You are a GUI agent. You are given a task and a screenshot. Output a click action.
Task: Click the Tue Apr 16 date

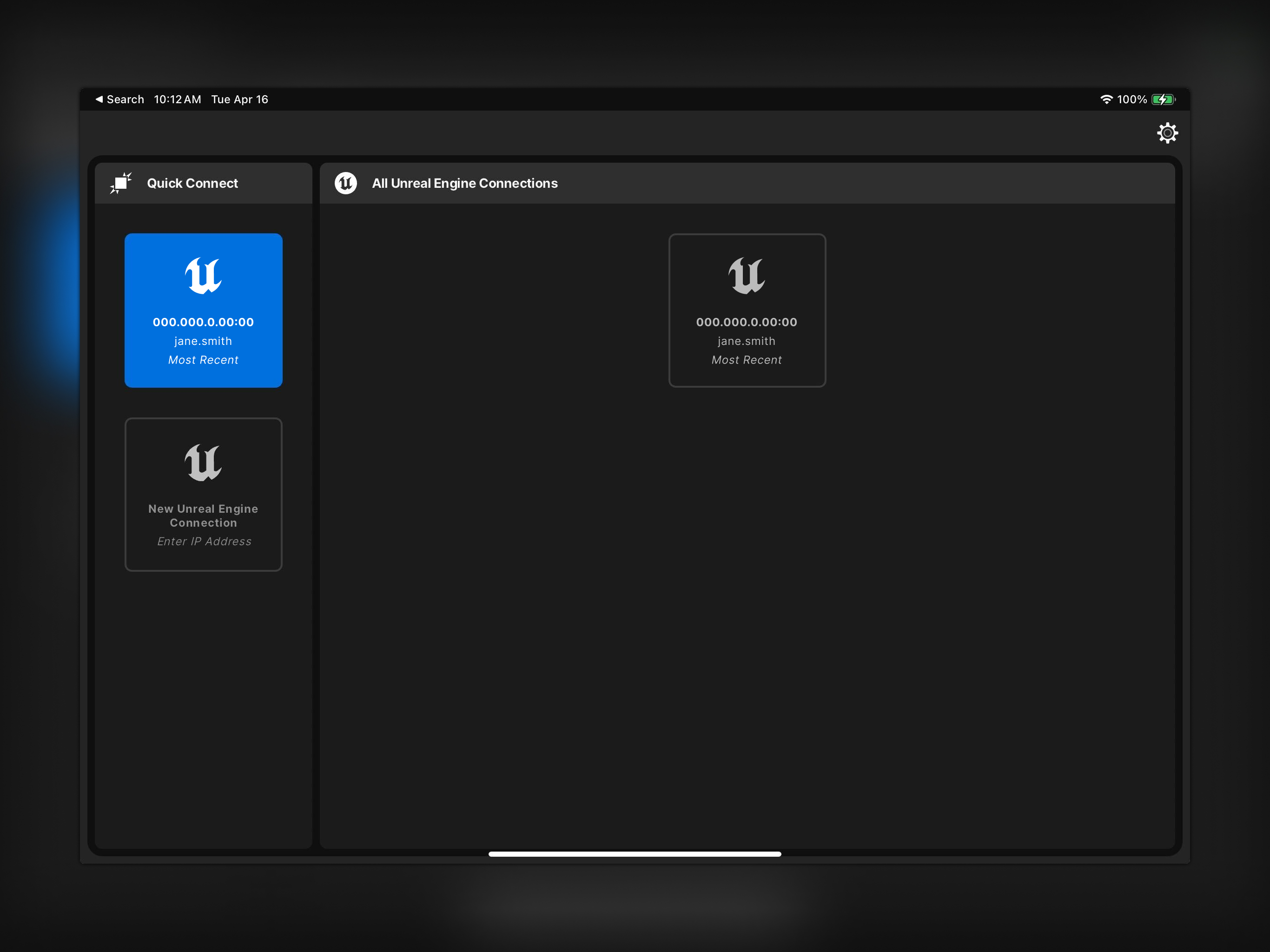click(239, 99)
